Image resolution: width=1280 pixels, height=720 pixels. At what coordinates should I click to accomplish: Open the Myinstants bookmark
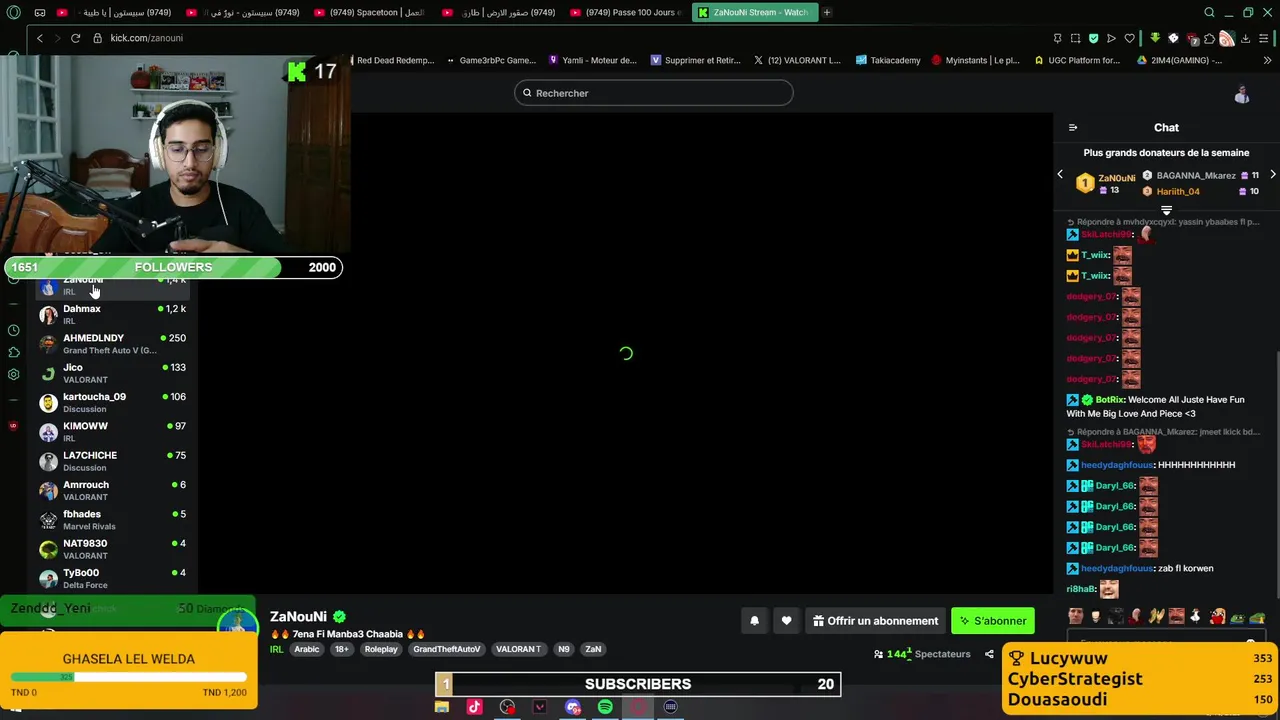975,60
